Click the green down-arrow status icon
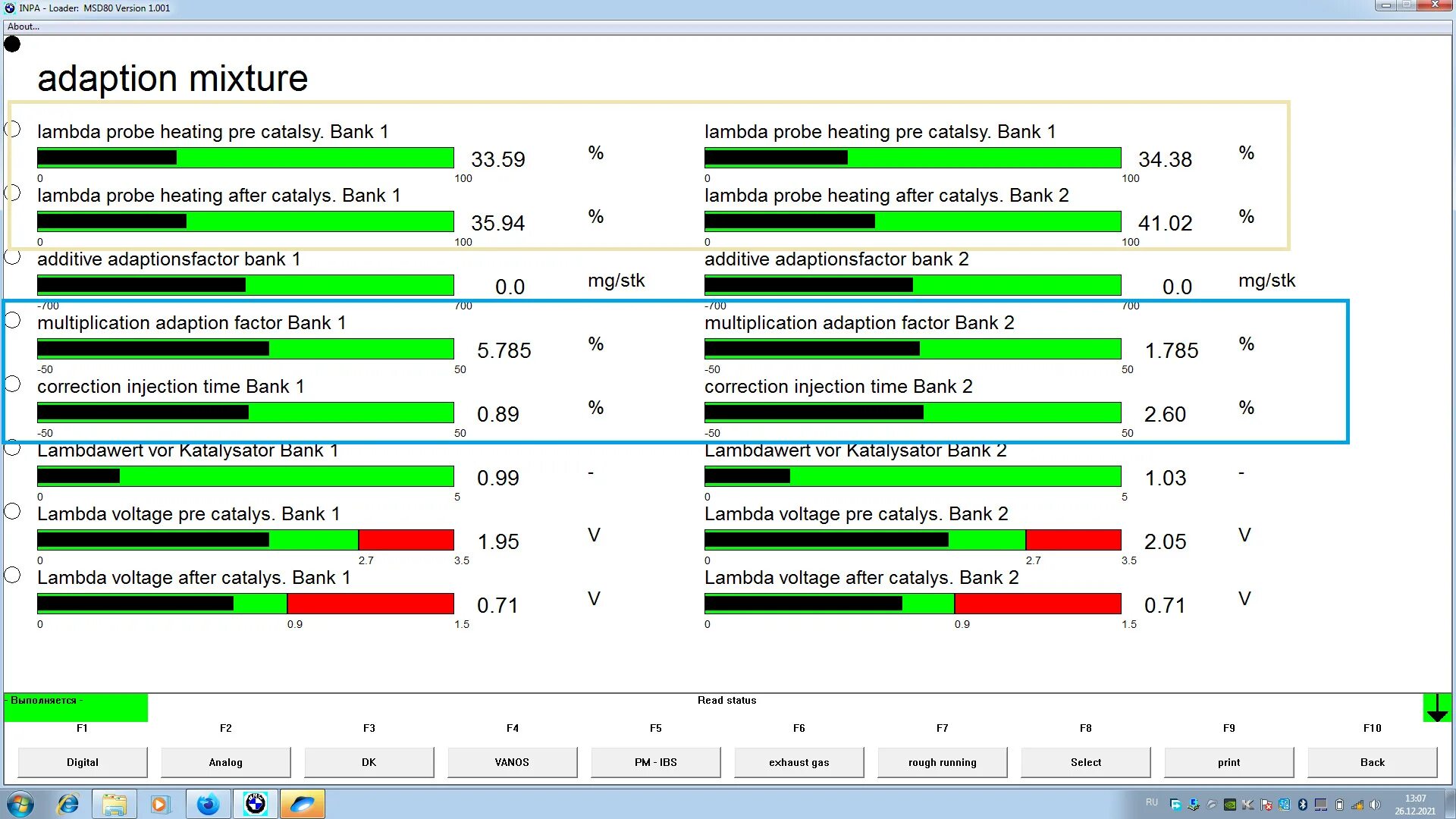The image size is (1456, 819). pyautogui.click(x=1437, y=708)
